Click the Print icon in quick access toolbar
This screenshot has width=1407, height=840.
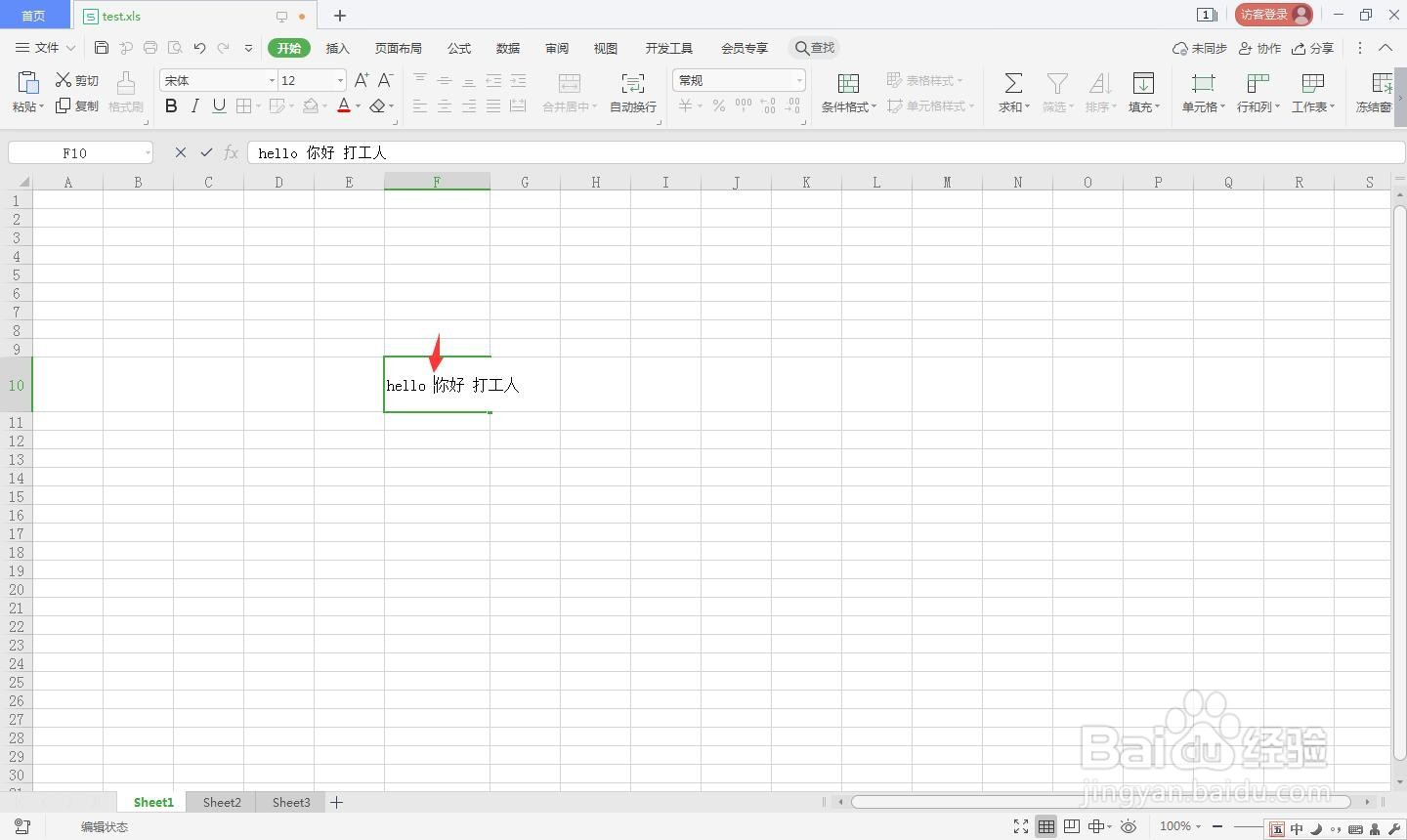coord(149,47)
